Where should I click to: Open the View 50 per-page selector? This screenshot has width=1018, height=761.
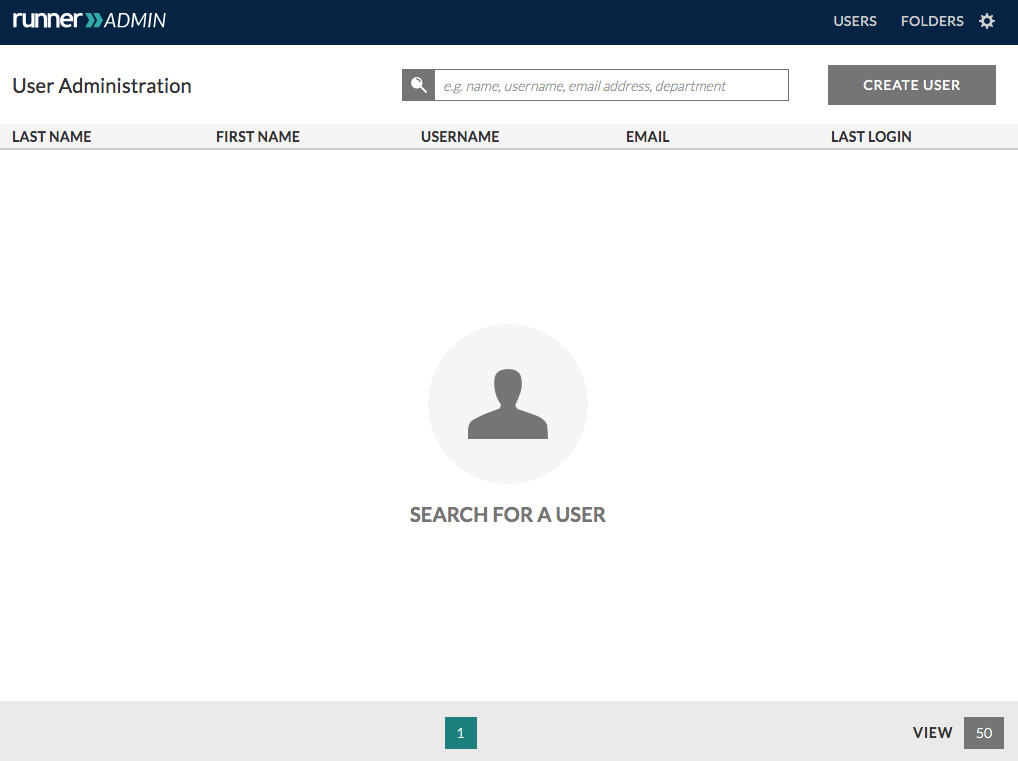point(984,733)
